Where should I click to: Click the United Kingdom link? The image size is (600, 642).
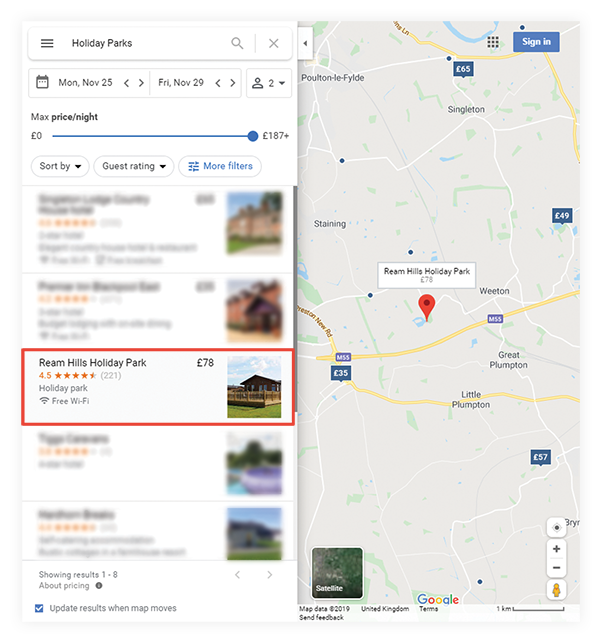385,609
